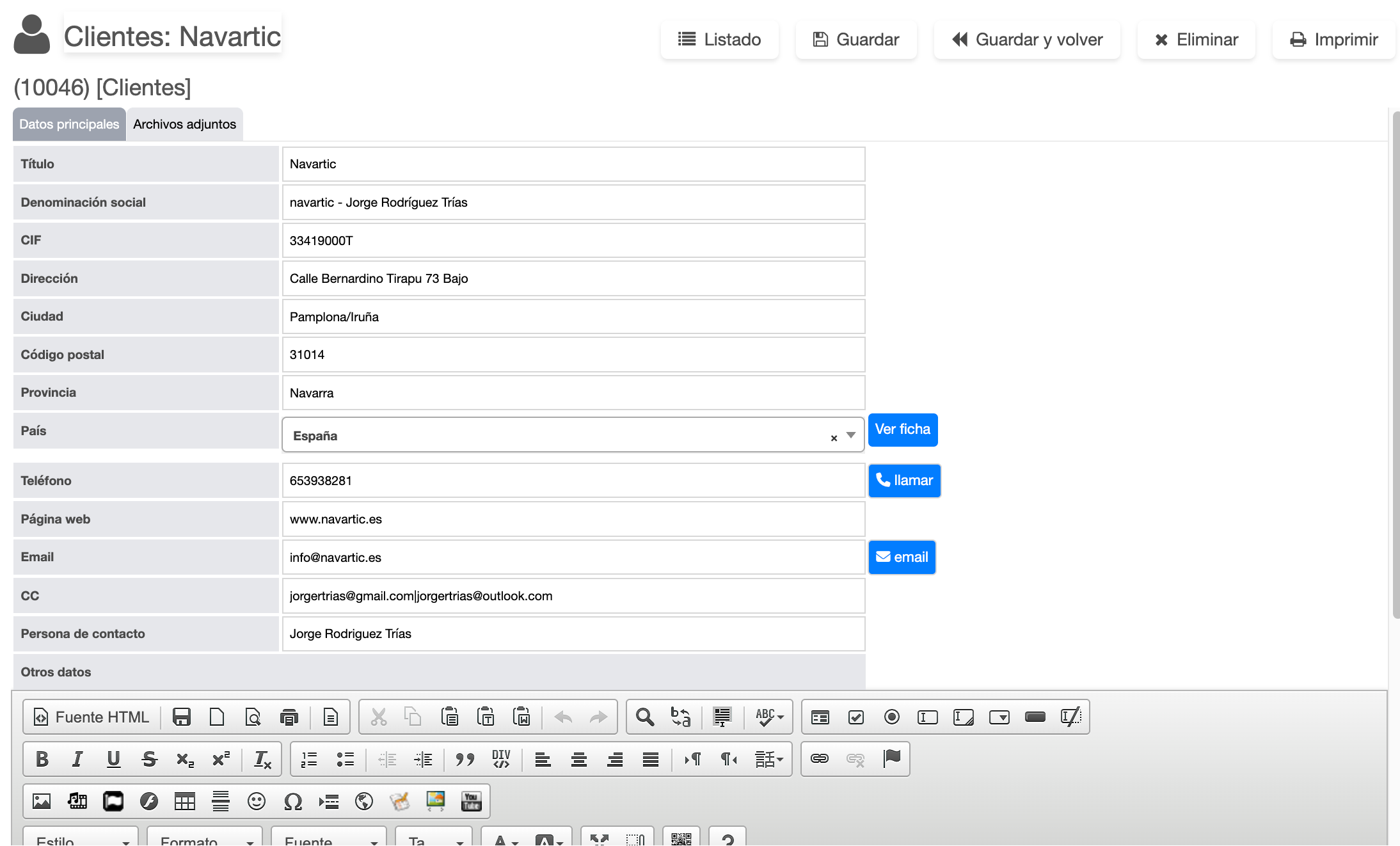This screenshot has height=846, width=1400.
Task: Toggle underline formatting
Action: 113,759
